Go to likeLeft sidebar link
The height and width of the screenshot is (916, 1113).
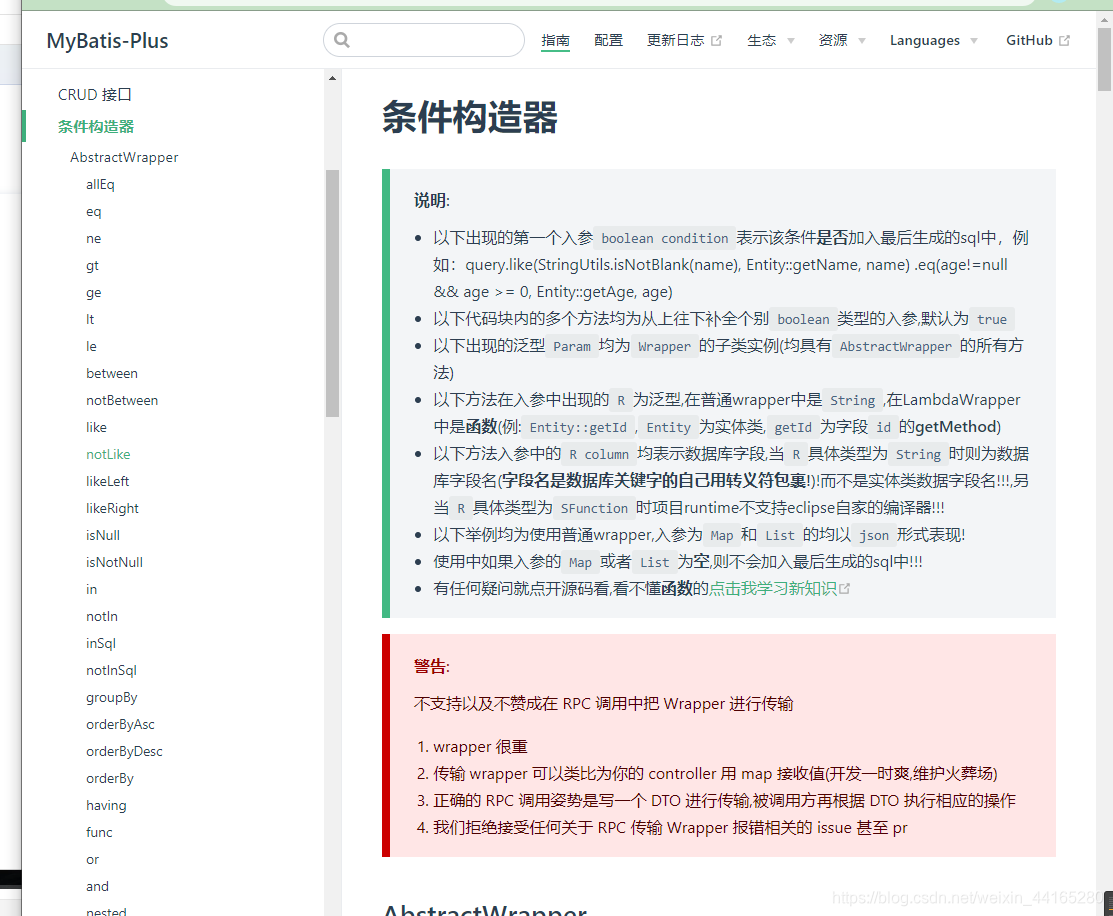(x=108, y=481)
